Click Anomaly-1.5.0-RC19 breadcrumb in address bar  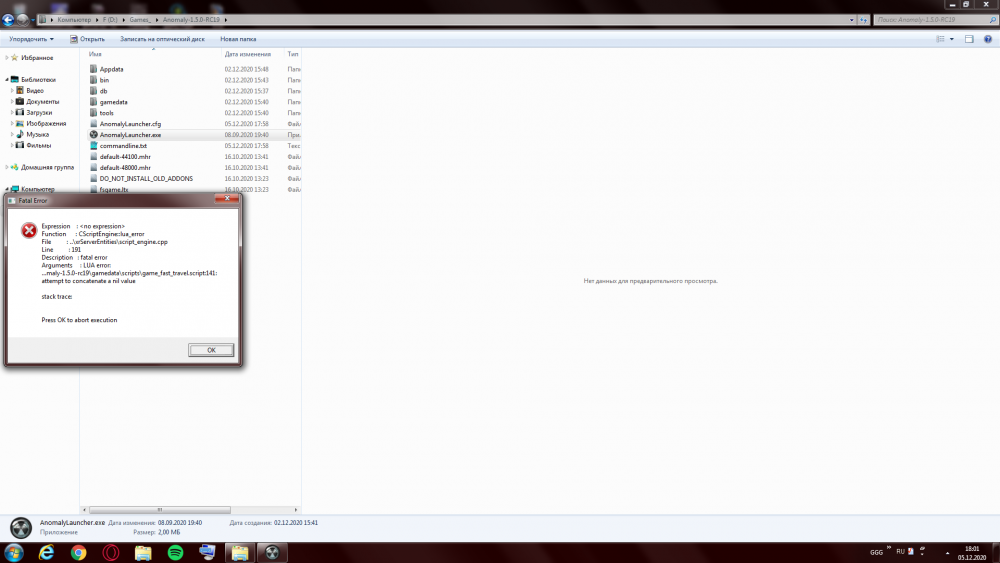pyautogui.click(x=191, y=20)
